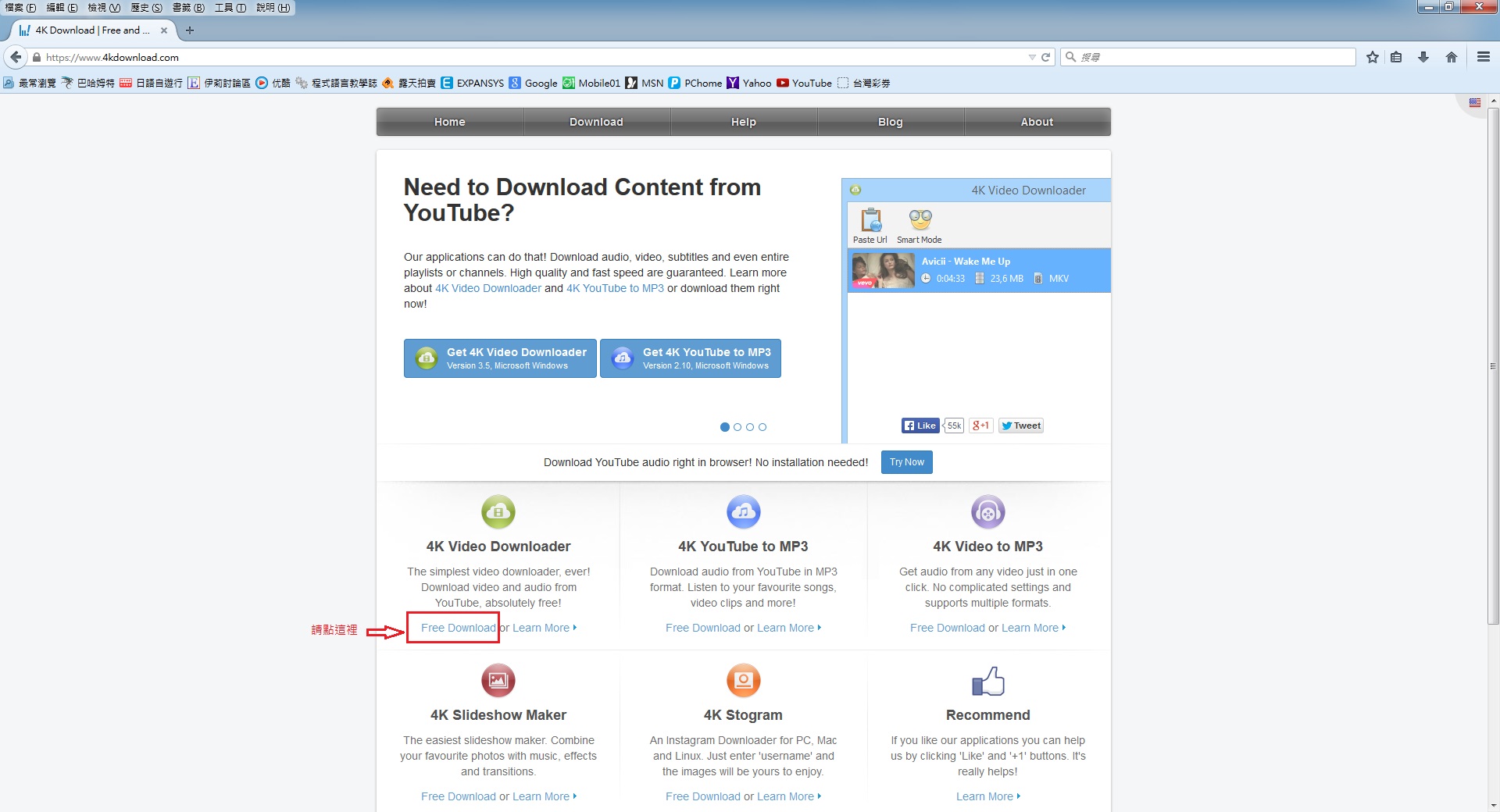Click the Try Now button
Screen dimensions: 1500x812
(x=907, y=462)
